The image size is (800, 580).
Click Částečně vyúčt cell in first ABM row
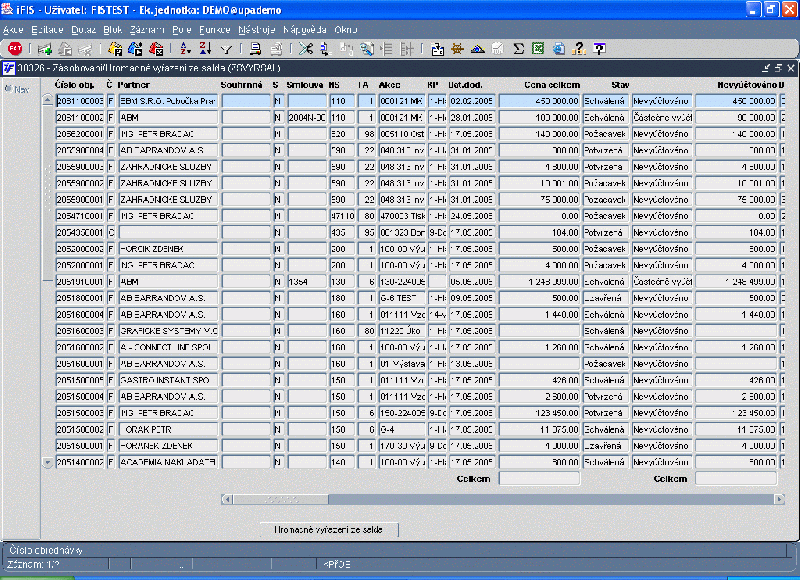pyautogui.click(x=662, y=117)
